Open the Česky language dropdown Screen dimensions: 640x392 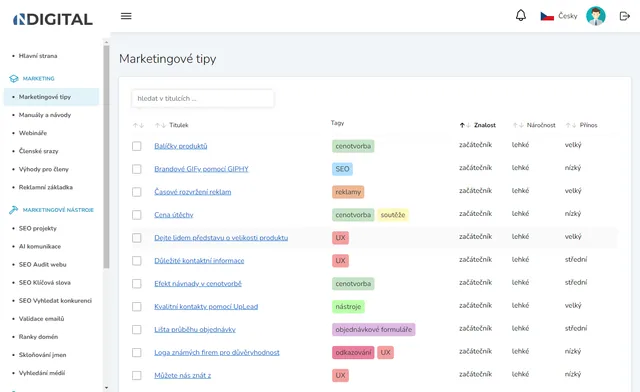[x=568, y=16]
